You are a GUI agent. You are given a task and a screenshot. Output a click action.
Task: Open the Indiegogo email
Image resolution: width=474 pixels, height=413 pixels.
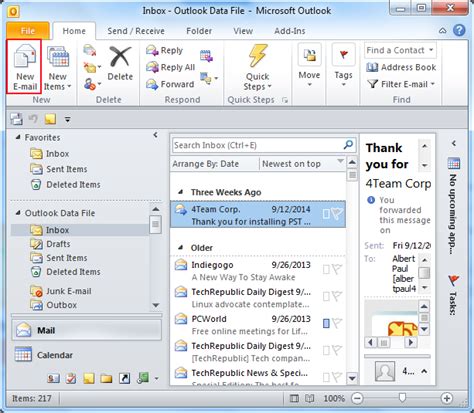pos(258,271)
